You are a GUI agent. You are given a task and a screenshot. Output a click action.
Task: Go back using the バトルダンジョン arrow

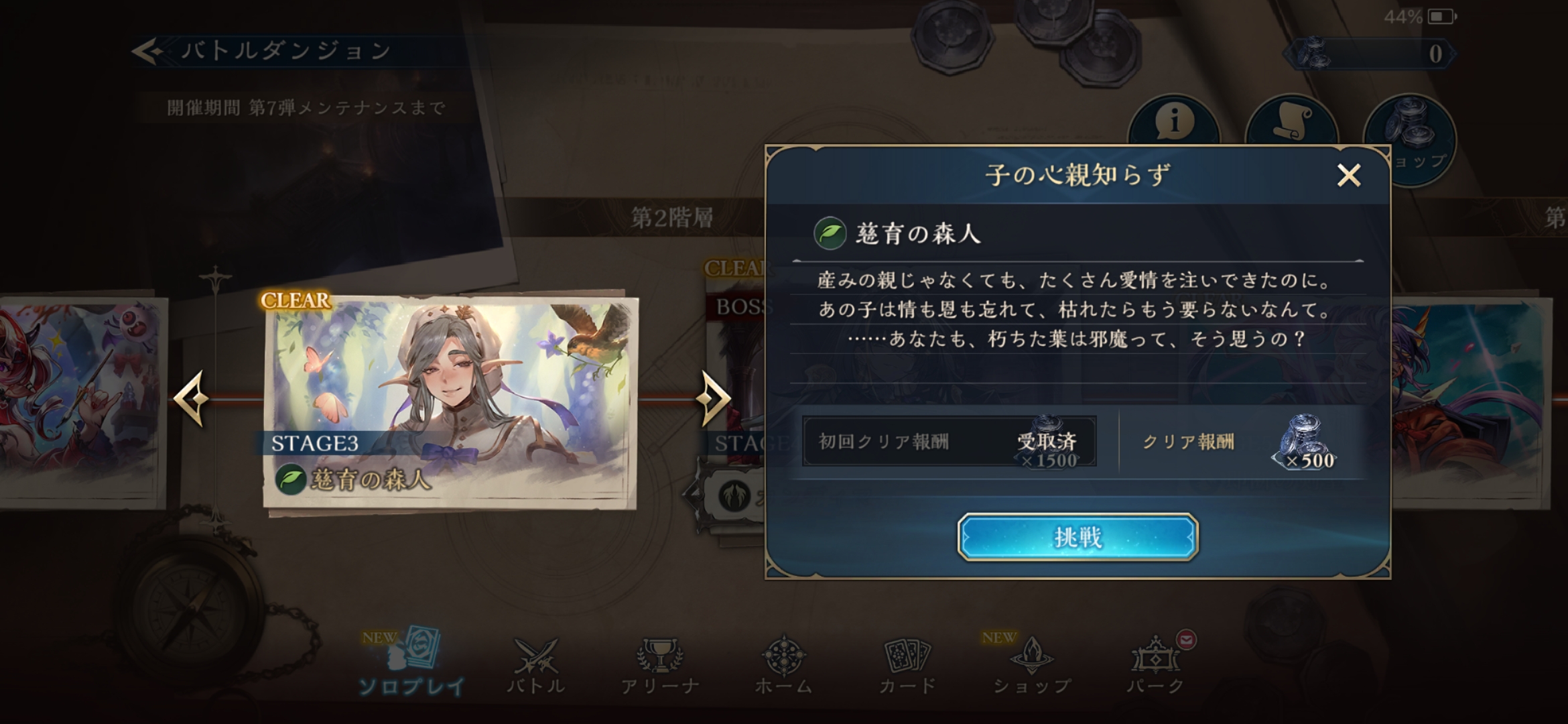pyautogui.click(x=149, y=51)
